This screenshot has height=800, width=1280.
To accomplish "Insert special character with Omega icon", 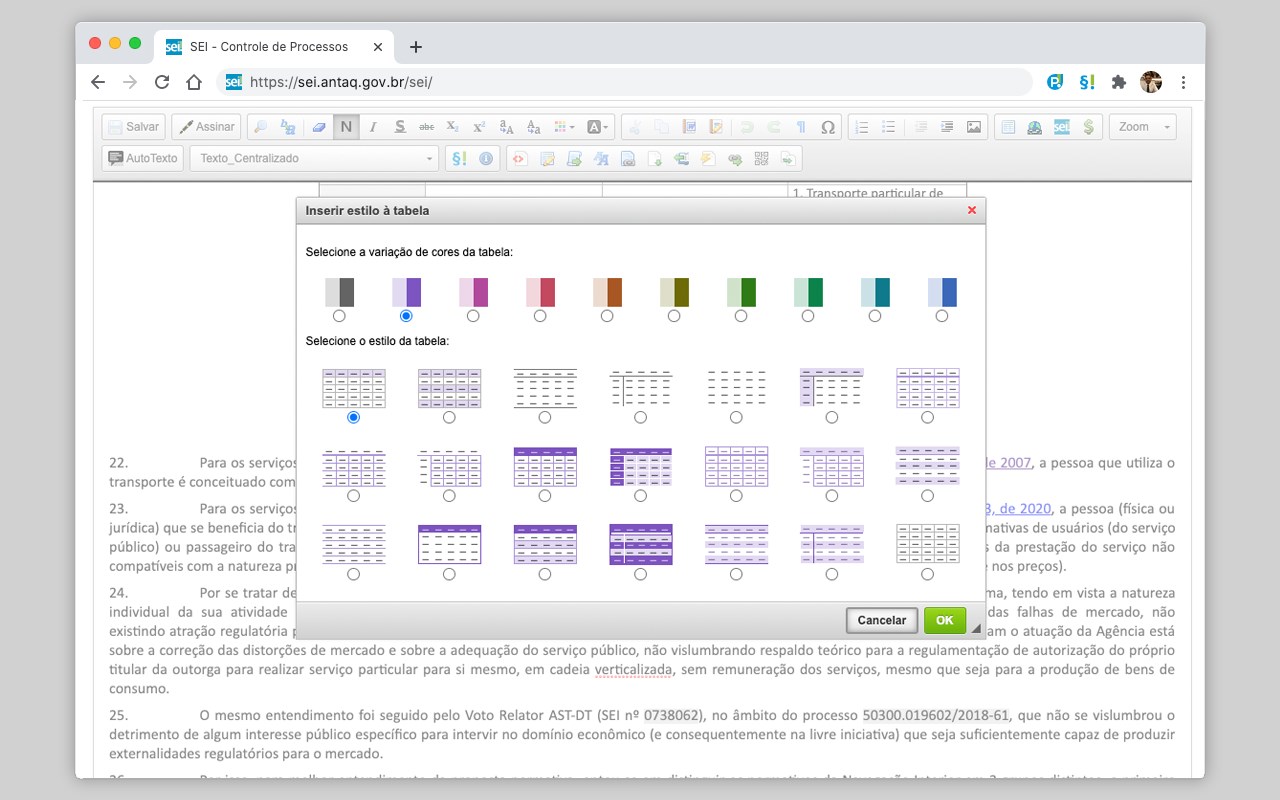I will click(x=827, y=127).
